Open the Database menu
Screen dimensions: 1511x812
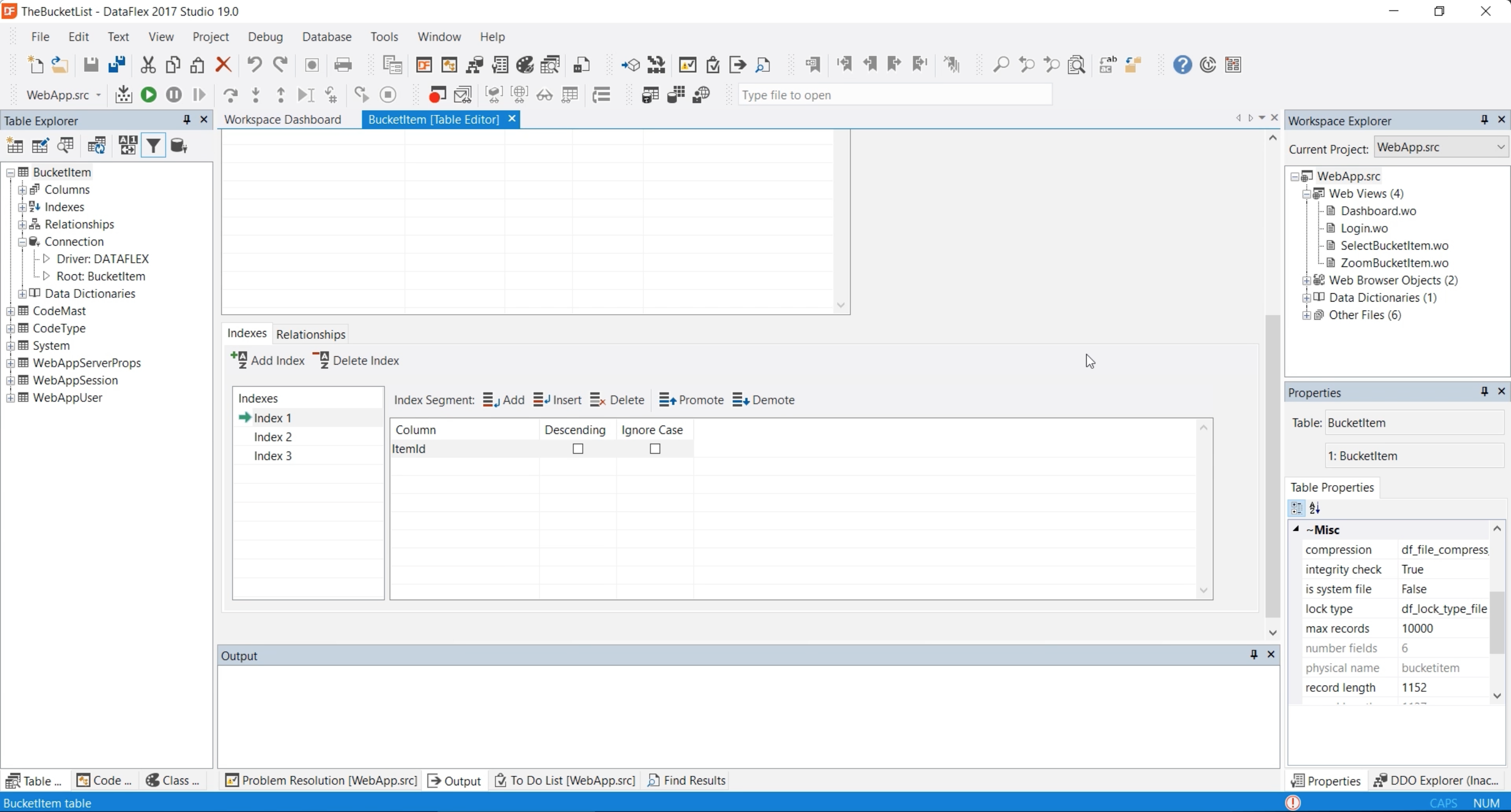coord(326,37)
